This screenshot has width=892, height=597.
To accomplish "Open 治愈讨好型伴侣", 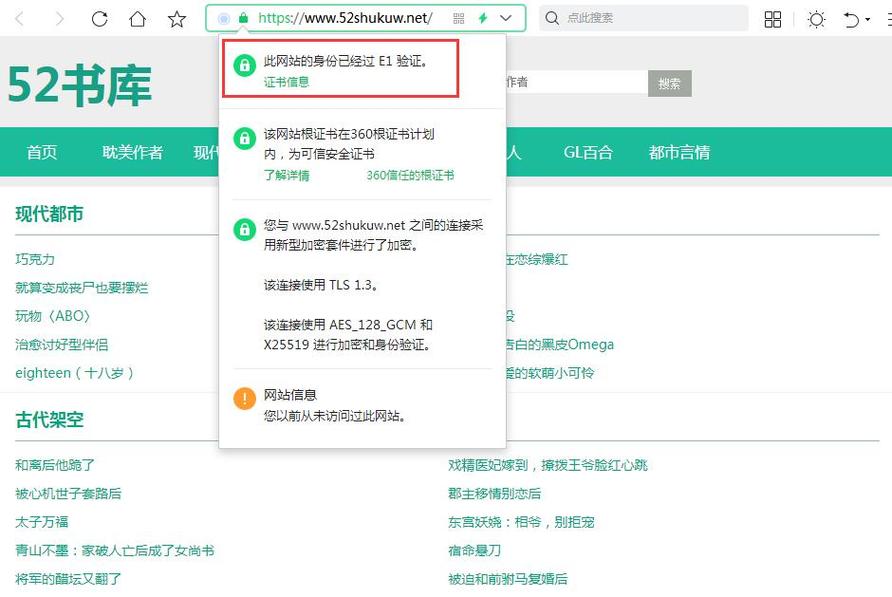I will 61,345.
